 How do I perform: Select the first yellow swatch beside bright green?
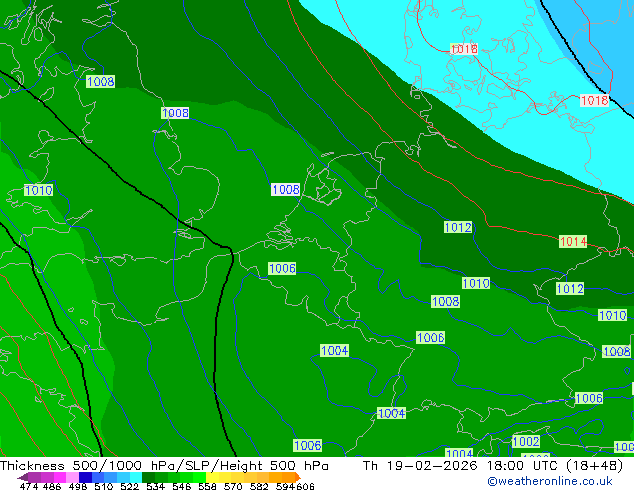pyautogui.click(x=212, y=477)
